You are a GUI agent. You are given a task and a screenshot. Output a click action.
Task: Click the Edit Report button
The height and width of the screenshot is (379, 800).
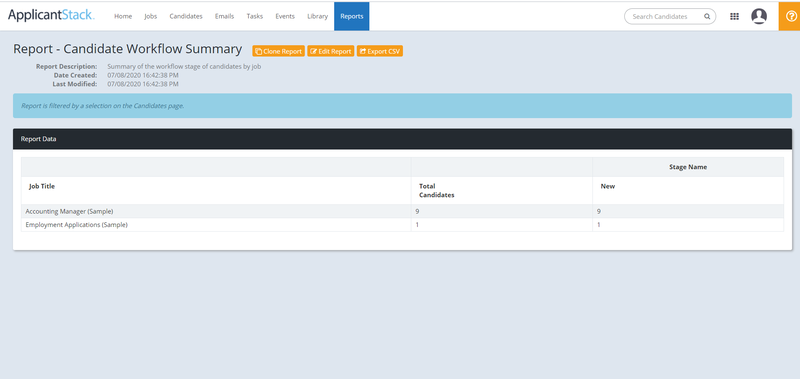pyautogui.click(x=331, y=51)
